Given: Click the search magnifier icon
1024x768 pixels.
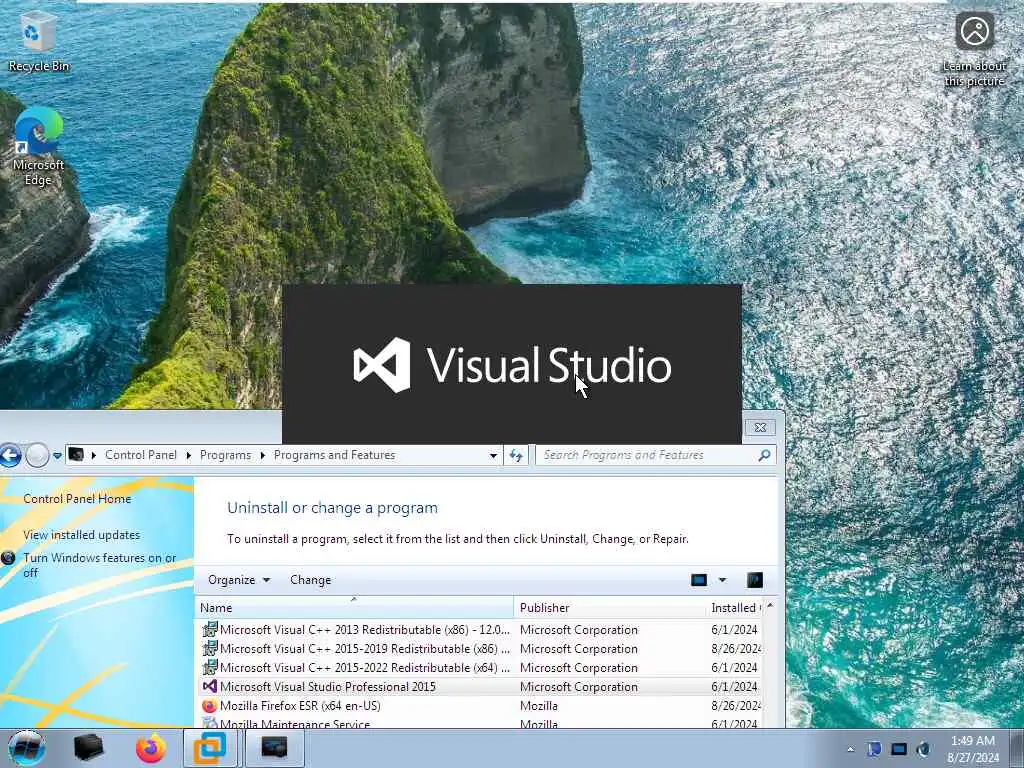Looking at the screenshot, I should click(764, 455).
